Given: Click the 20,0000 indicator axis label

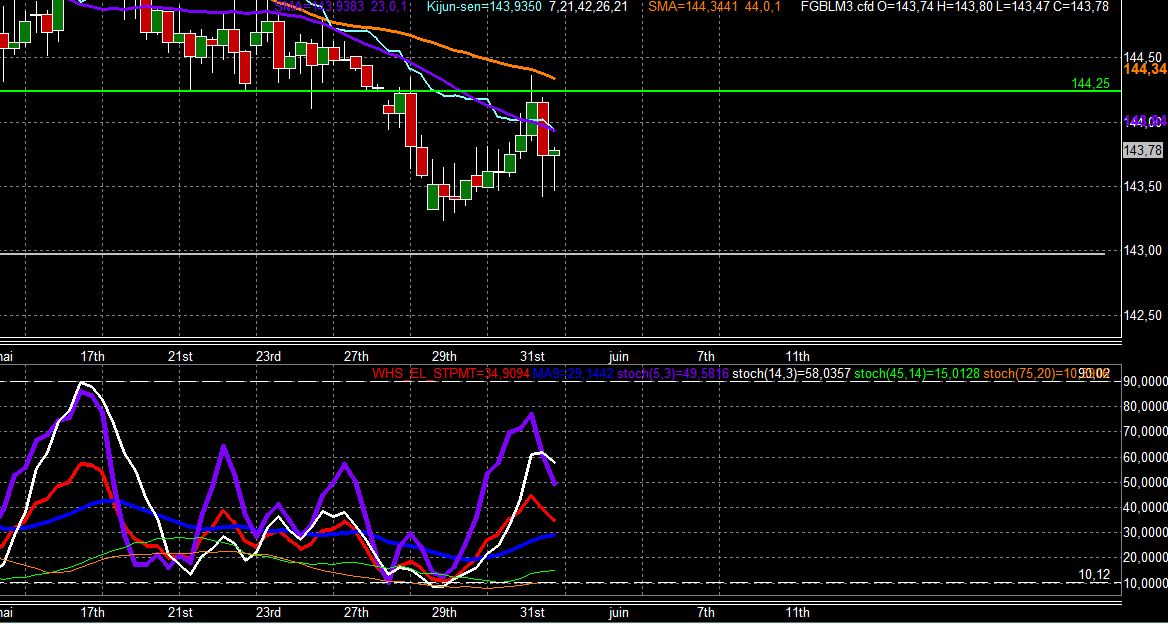Looking at the screenshot, I should pyautogui.click(x=1146, y=558).
